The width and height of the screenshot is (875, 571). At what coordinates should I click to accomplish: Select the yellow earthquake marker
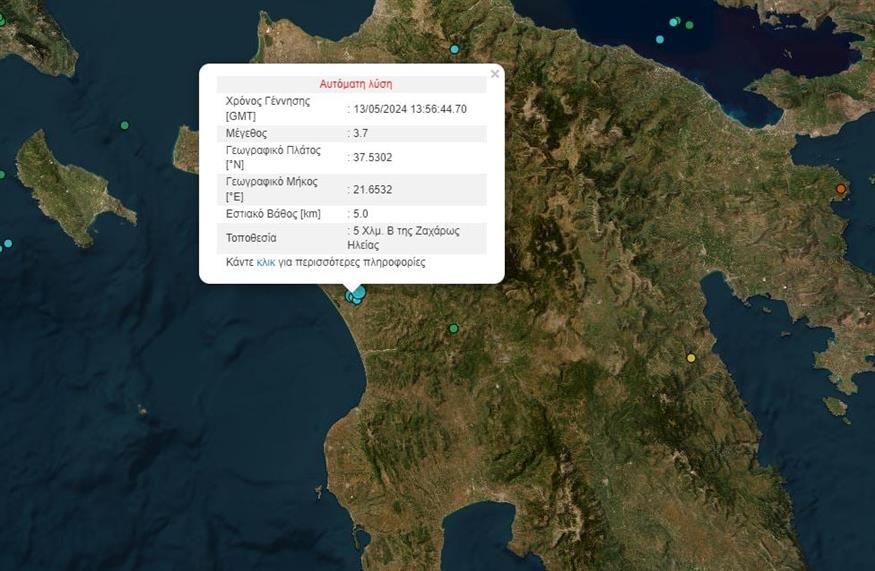click(x=690, y=358)
